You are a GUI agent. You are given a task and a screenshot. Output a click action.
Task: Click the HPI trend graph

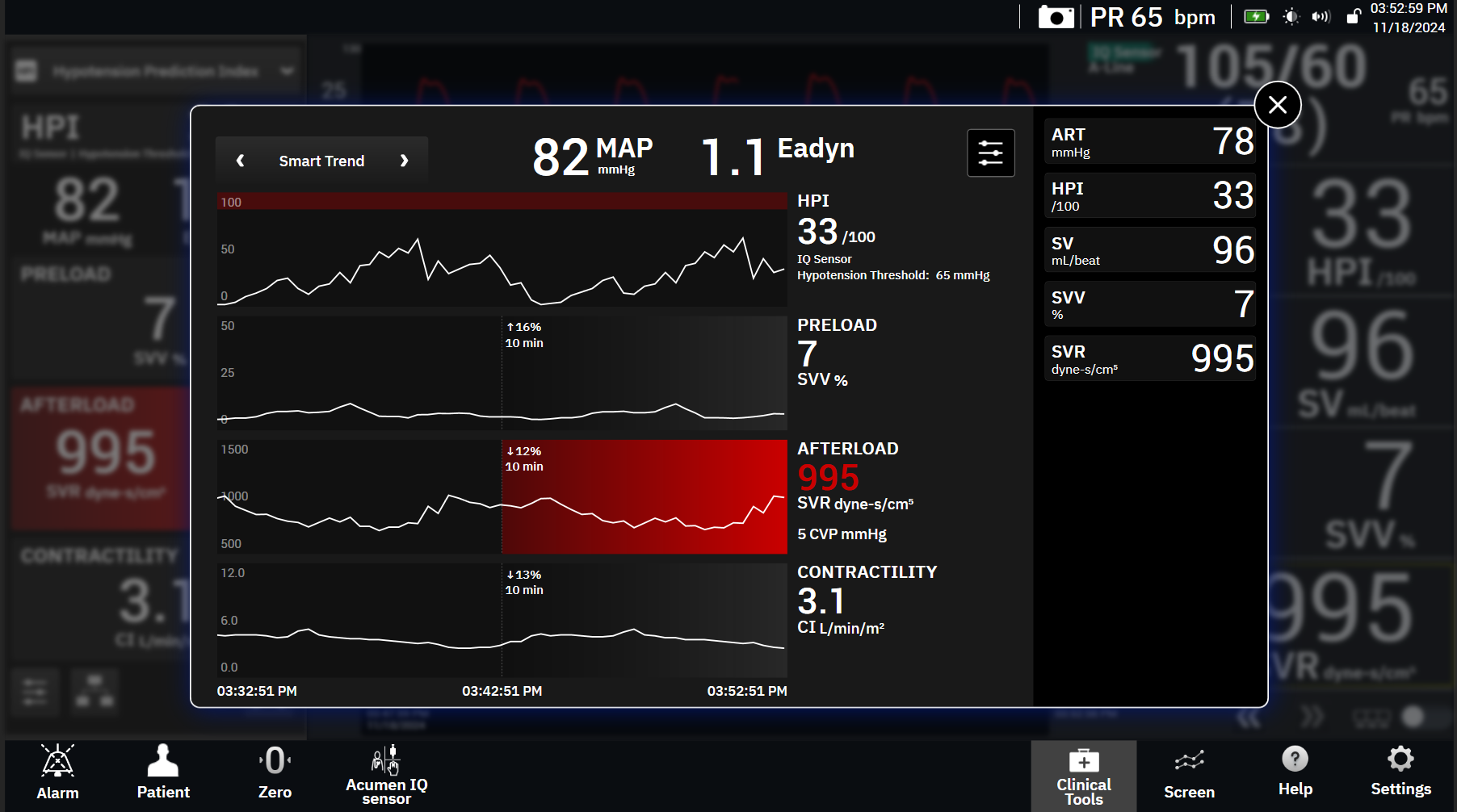pos(501,250)
